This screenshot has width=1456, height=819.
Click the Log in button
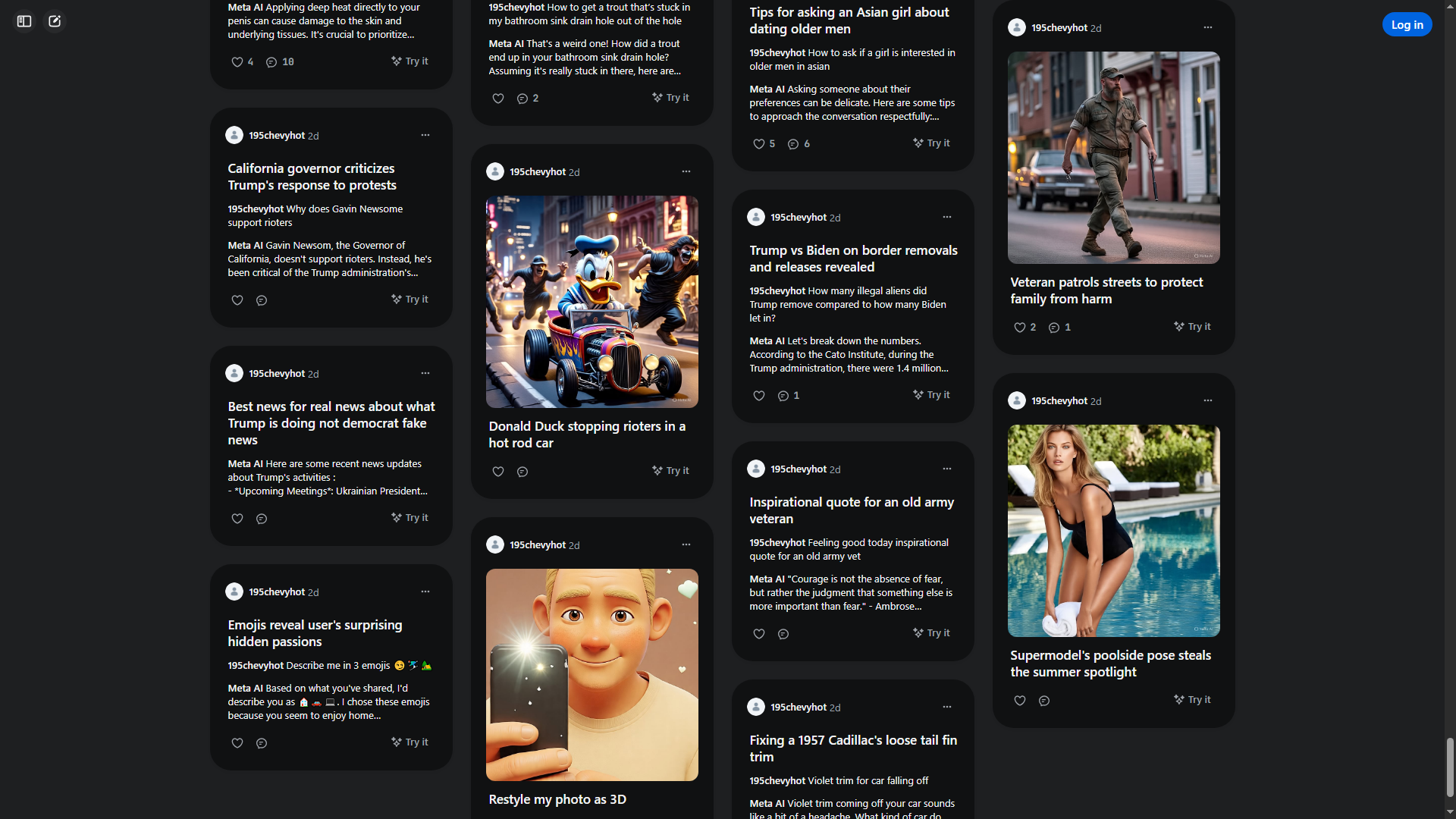coord(1407,25)
